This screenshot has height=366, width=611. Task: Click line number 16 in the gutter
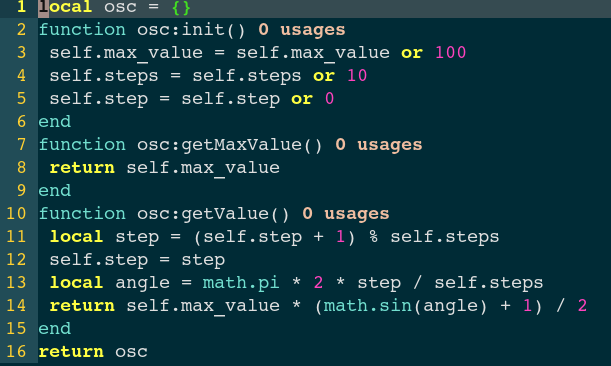(x=16, y=352)
